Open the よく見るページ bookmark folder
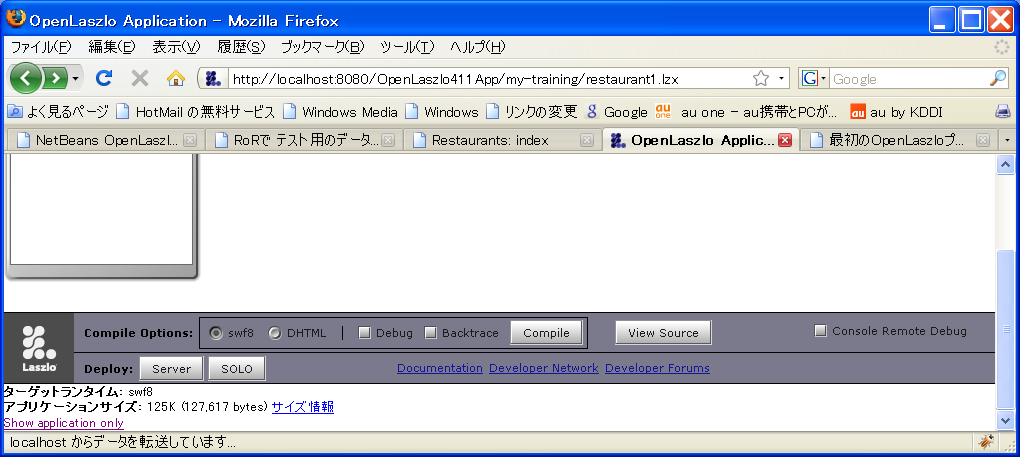The image size is (1020, 457). pyautogui.click(x=58, y=112)
